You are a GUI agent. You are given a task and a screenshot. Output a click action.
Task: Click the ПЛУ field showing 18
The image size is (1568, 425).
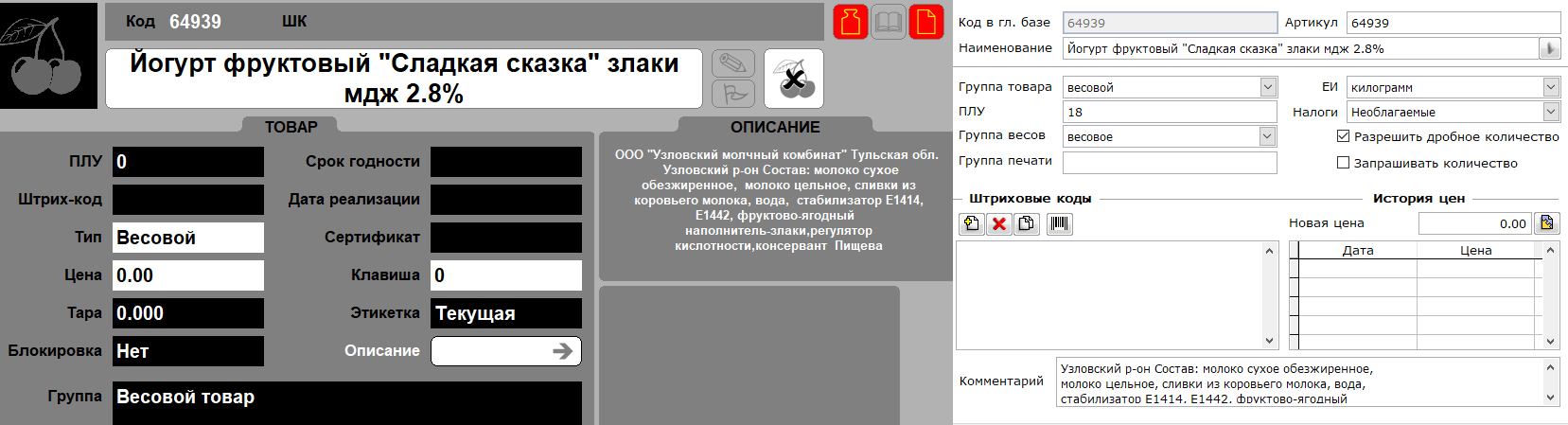click(1170, 112)
